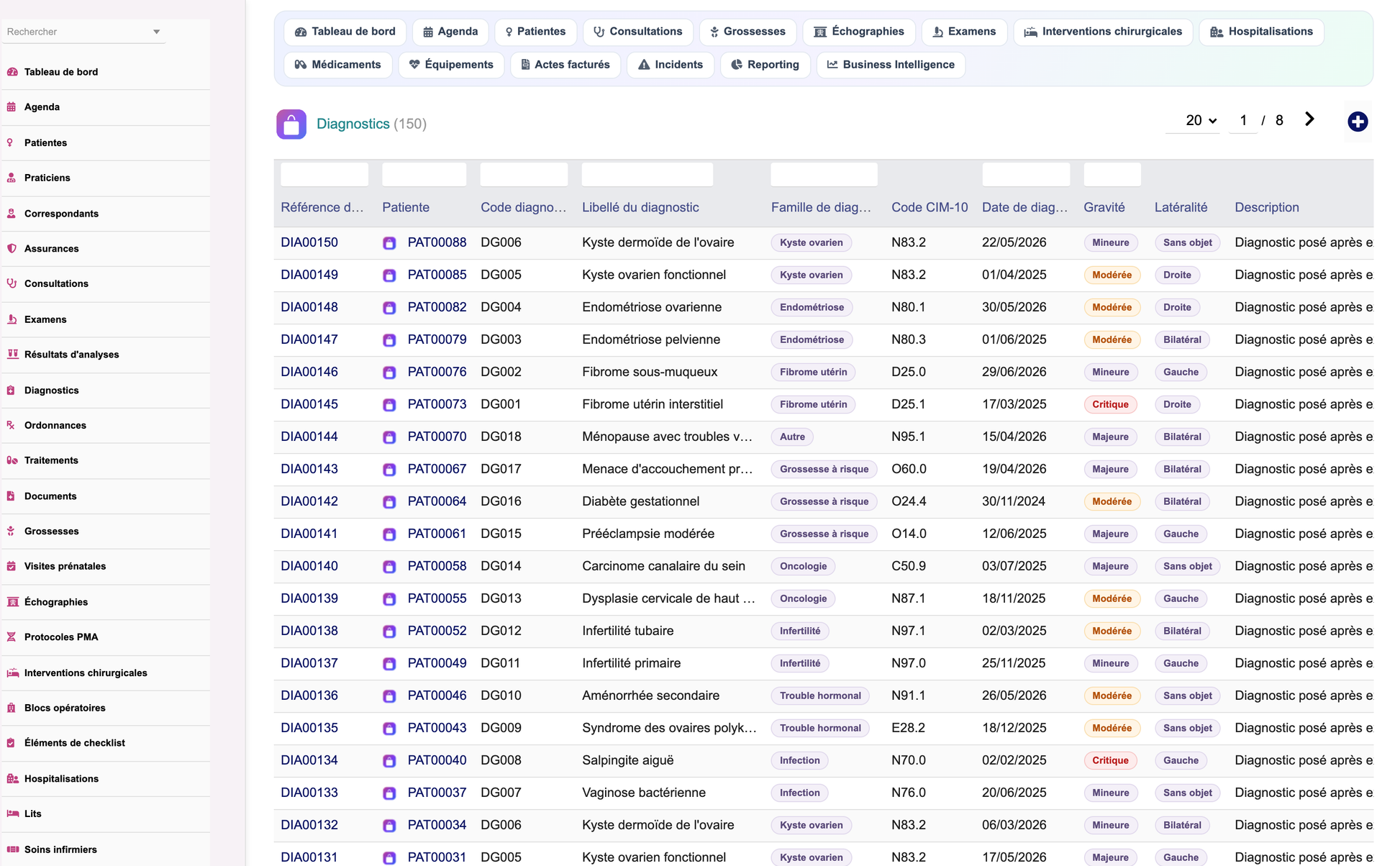Click the Trouble hormonal badge for DIA00136

(820, 696)
